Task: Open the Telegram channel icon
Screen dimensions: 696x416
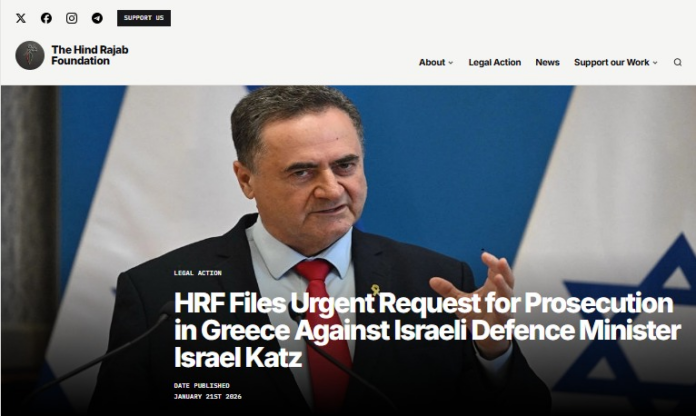Action: coord(97,18)
